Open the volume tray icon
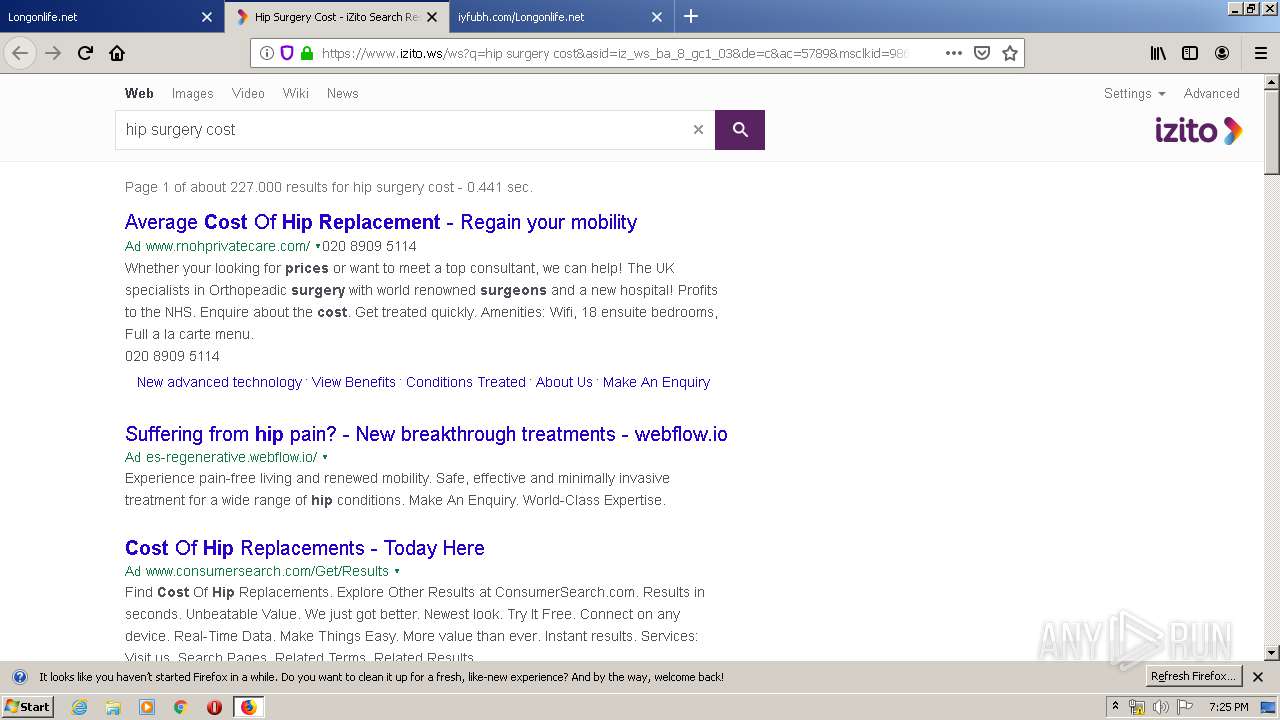The image size is (1280, 720). [x=1161, y=707]
